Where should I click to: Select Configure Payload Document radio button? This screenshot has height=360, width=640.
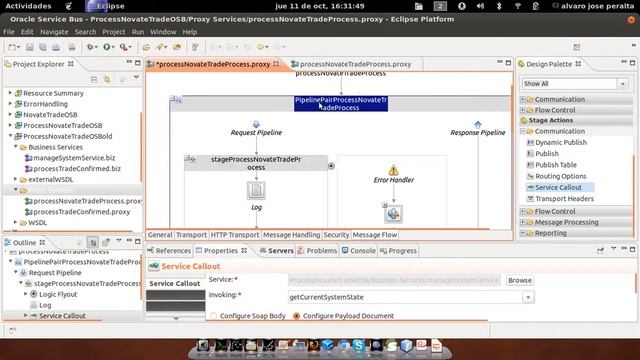pyautogui.click(x=296, y=316)
